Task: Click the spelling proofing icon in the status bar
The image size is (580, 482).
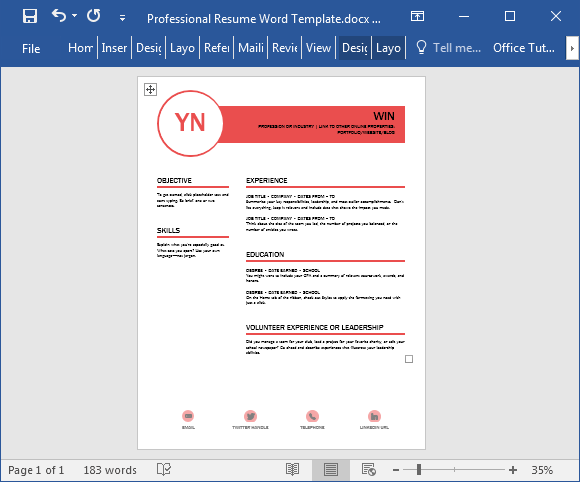Action: [163, 469]
